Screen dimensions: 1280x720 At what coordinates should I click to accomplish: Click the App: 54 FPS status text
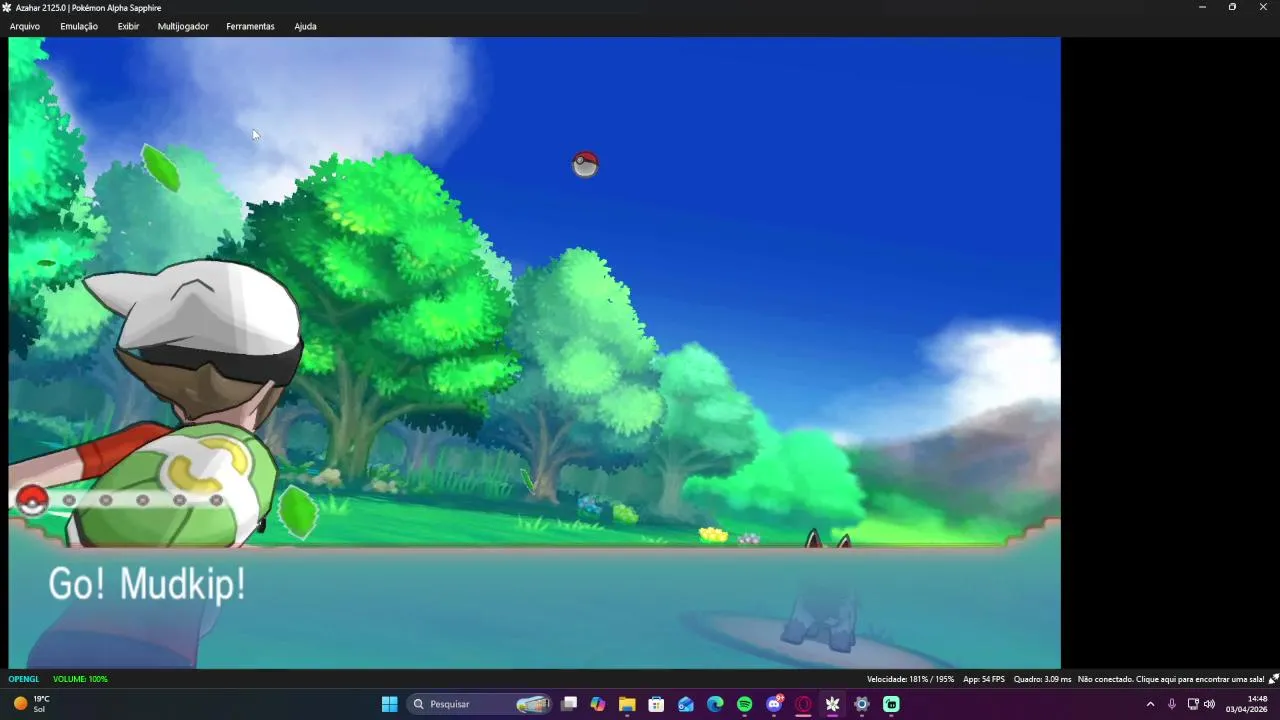984,679
